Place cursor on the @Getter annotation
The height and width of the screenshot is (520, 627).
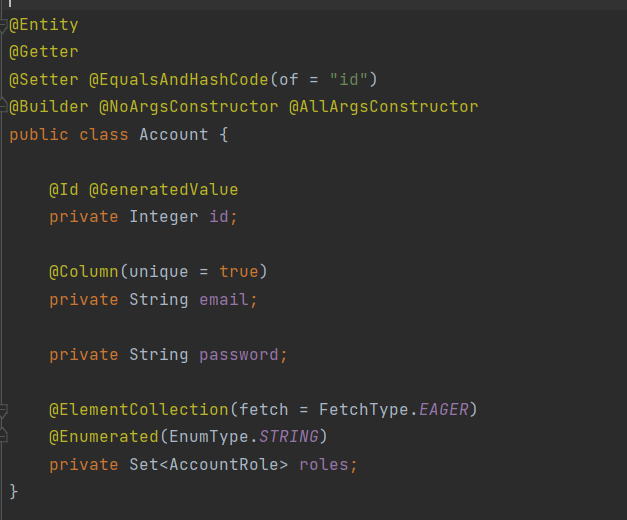point(44,52)
